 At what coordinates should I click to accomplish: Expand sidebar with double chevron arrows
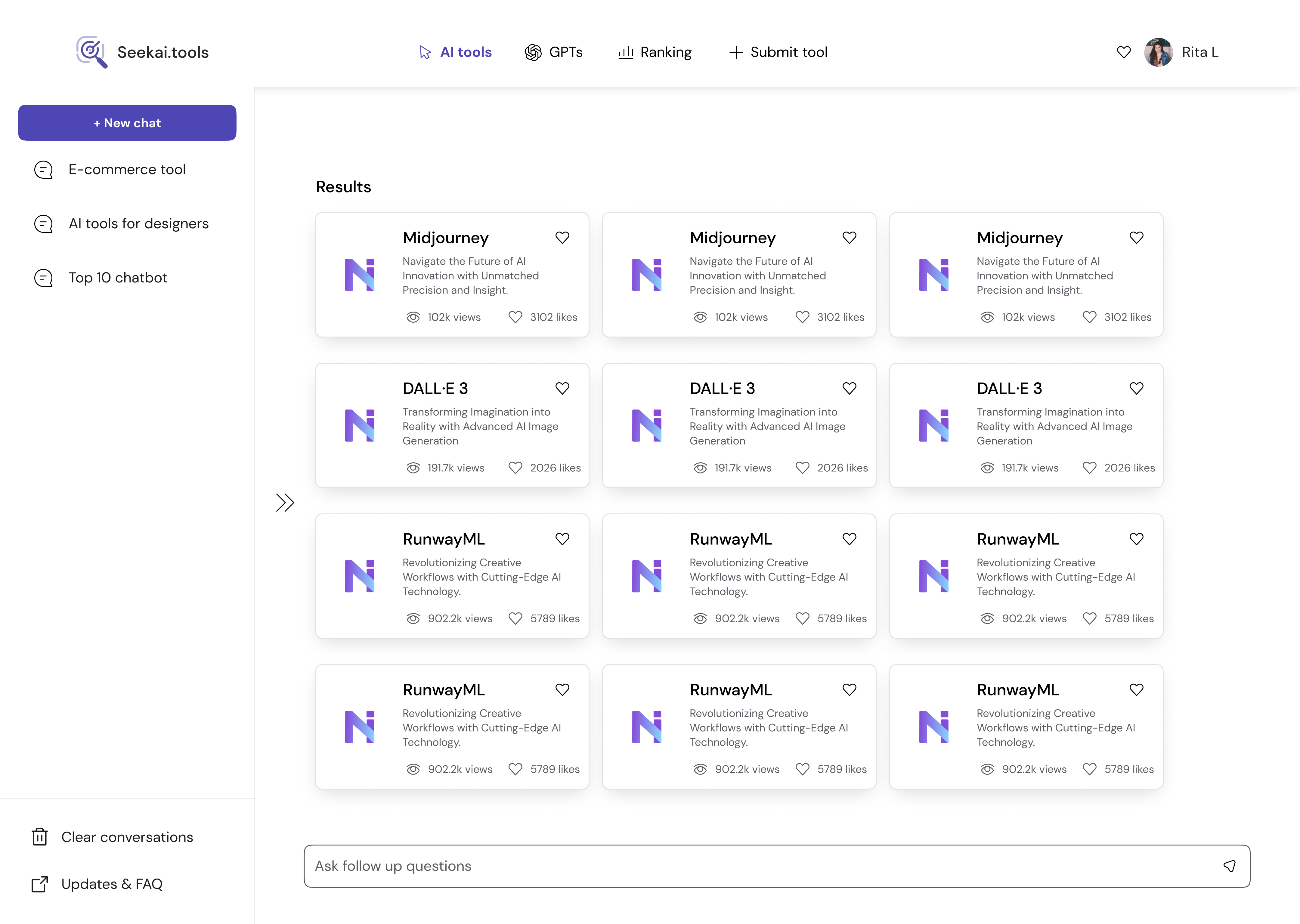(285, 502)
